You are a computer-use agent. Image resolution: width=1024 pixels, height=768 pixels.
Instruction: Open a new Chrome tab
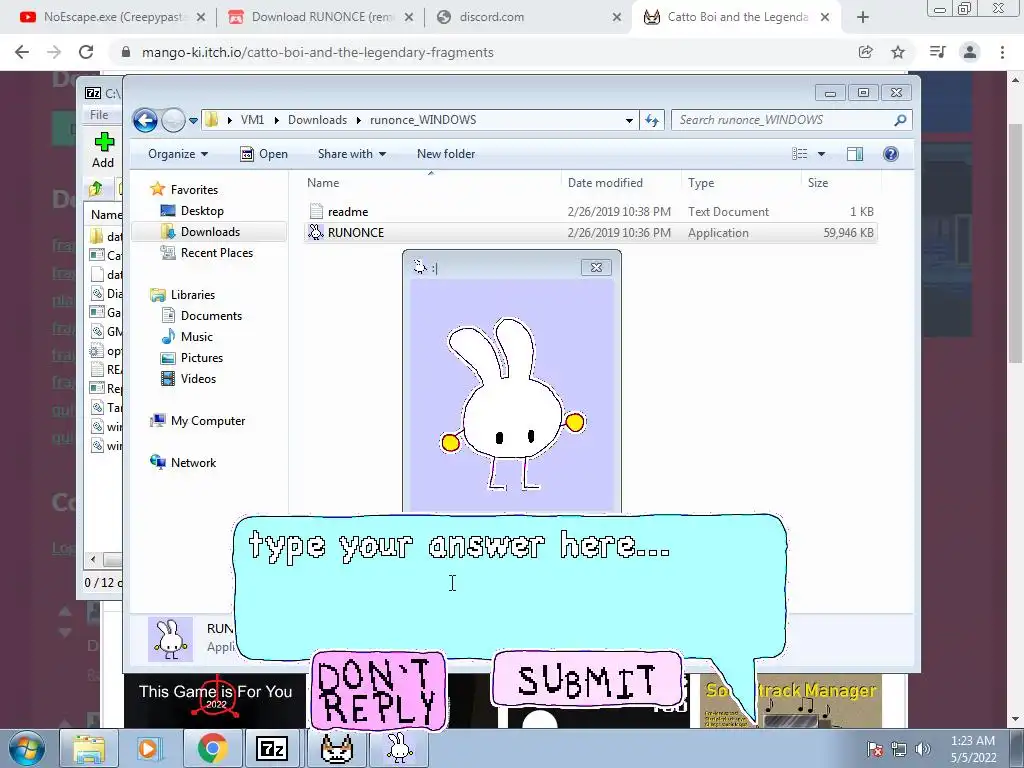pos(863,17)
